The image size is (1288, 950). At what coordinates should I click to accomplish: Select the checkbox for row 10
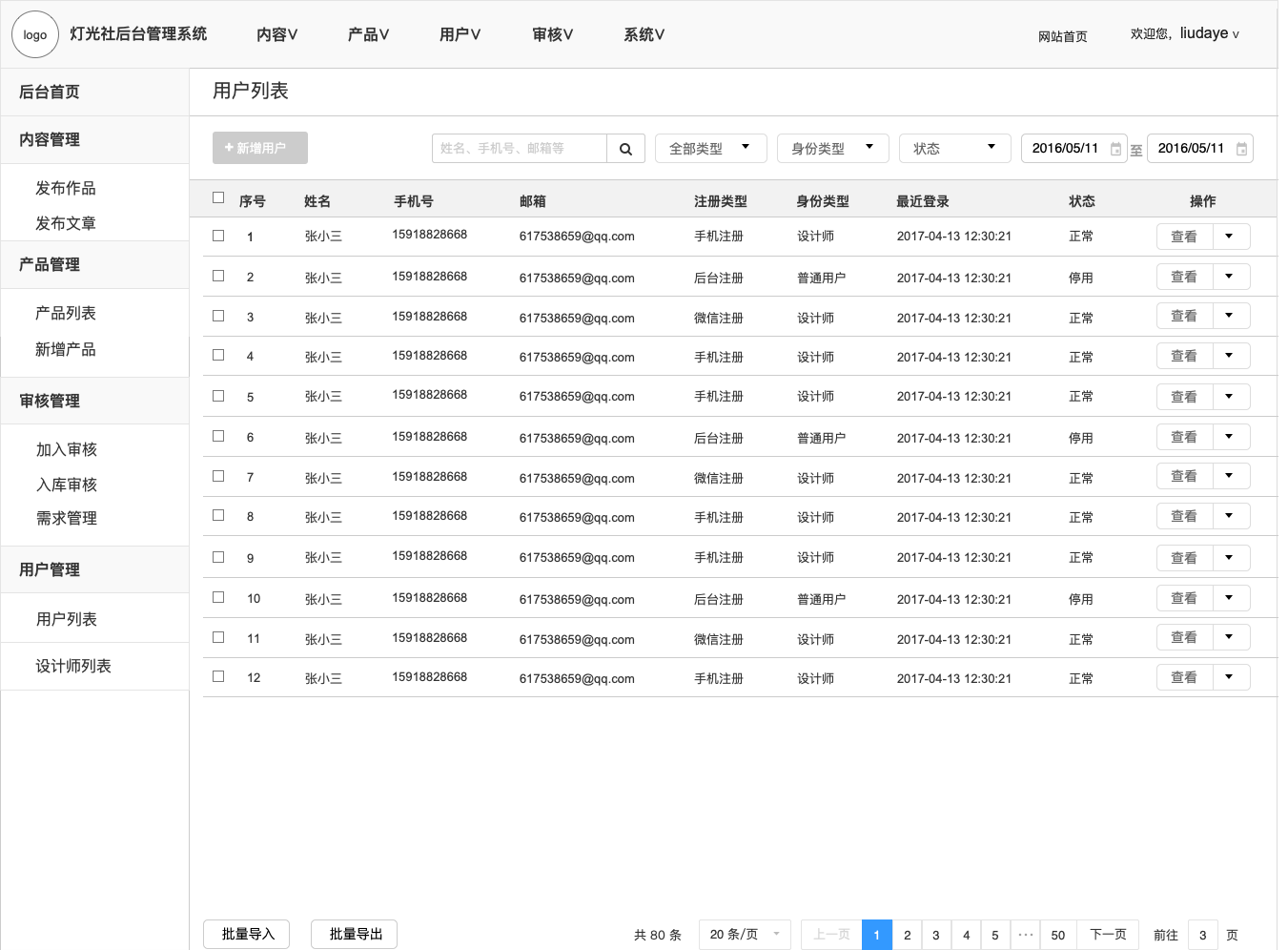218,597
